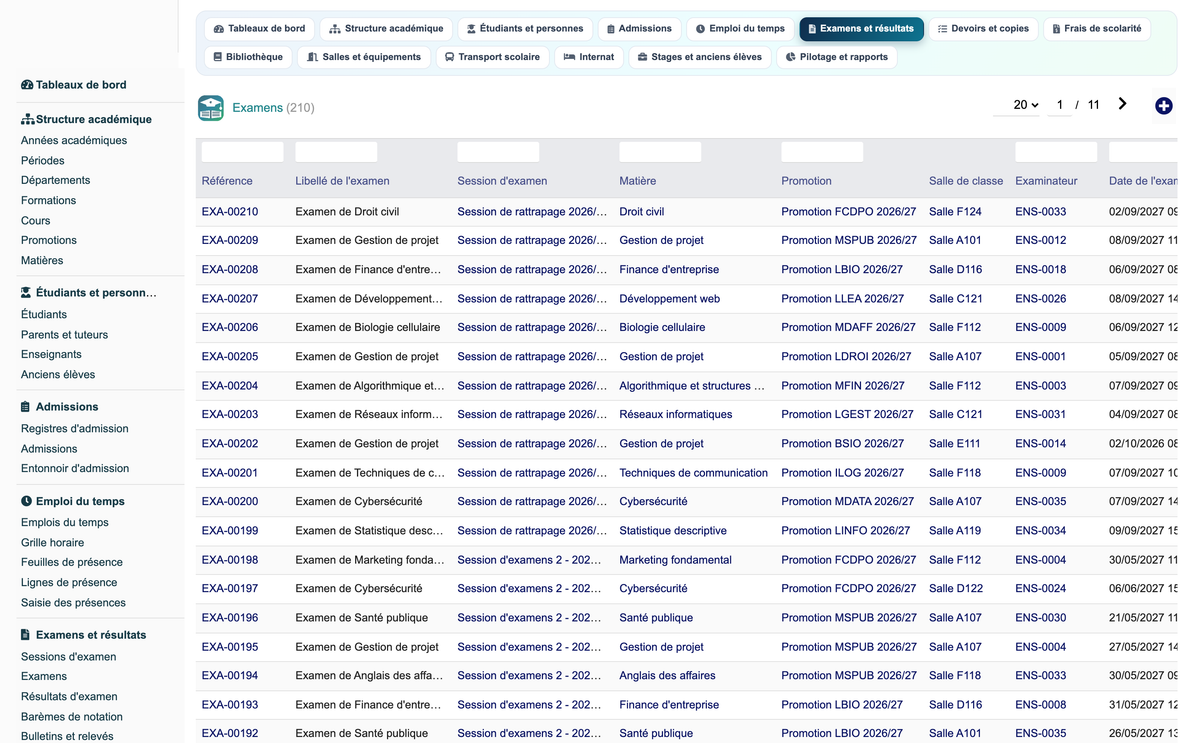This screenshot has height=743, width=1200.
Task: Open Formations in the sidebar
Action: tap(49, 201)
